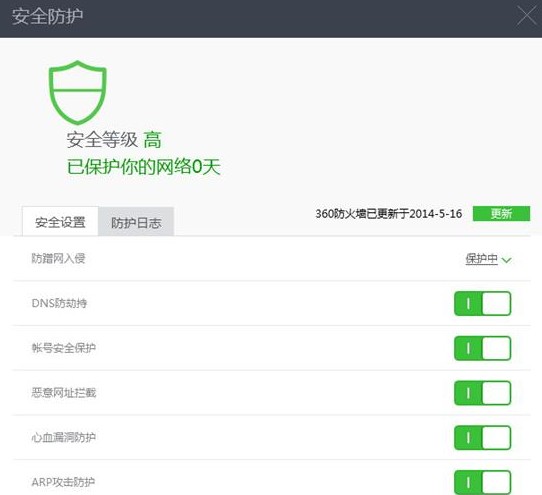The image size is (542, 495).
Task: Click the DNS防劫持 label
Action: [x=59, y=303]
